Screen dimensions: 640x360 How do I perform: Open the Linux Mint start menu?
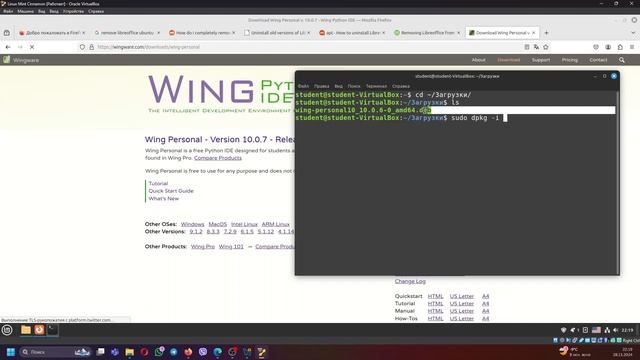(x=7, y=330)
